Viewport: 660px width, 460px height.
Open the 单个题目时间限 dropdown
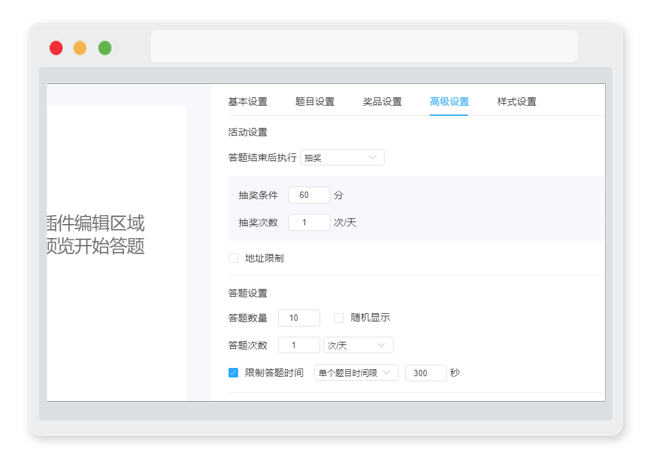(356, 372)
